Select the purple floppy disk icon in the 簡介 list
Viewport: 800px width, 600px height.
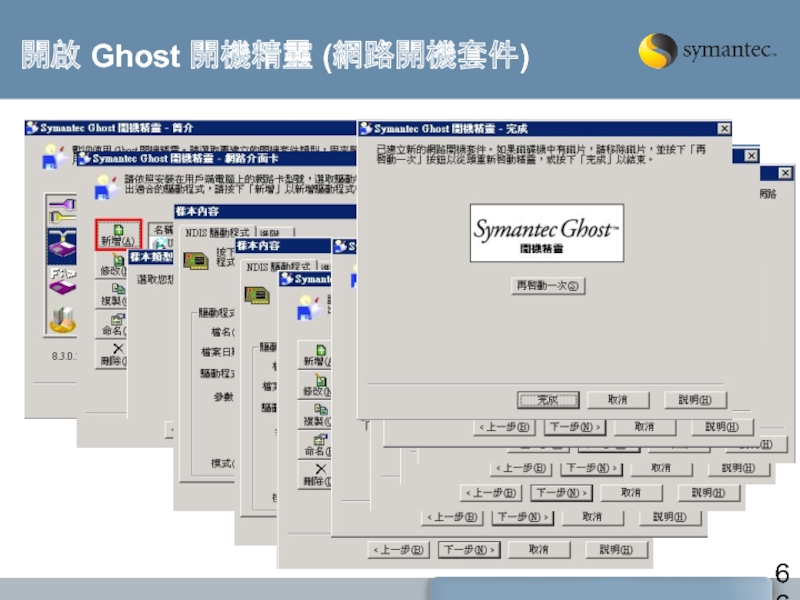point(63,281)
